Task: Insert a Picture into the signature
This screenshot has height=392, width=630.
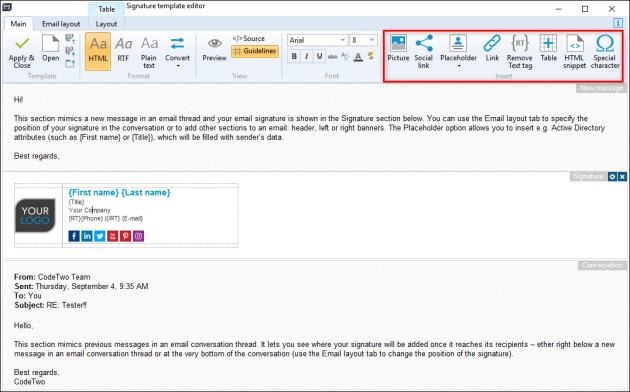Action: point(398,48)
